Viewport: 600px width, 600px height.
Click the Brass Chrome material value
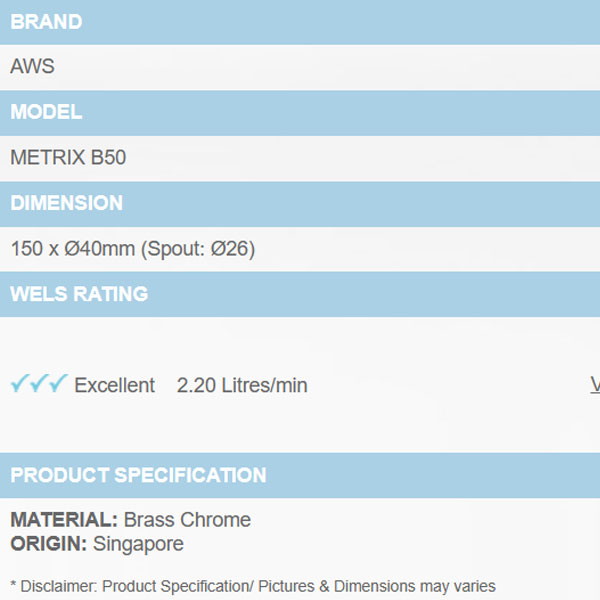click(187, 520)
